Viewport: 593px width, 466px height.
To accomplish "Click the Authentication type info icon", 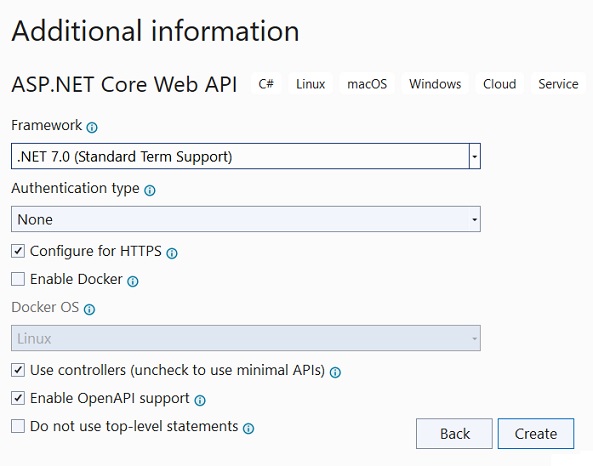I will tap(150, 190).
